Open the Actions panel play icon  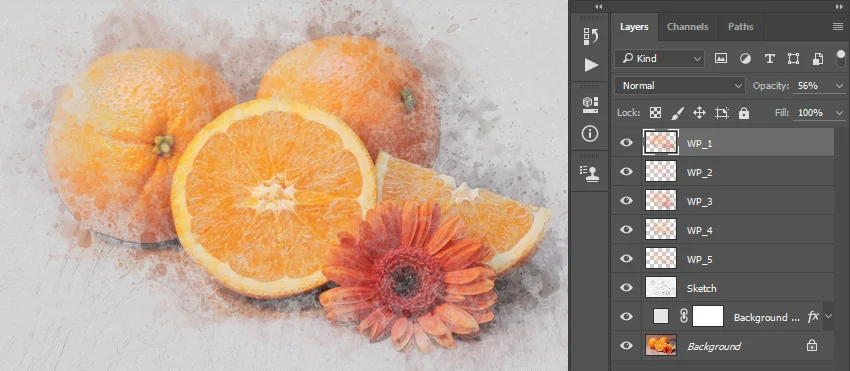591,65
